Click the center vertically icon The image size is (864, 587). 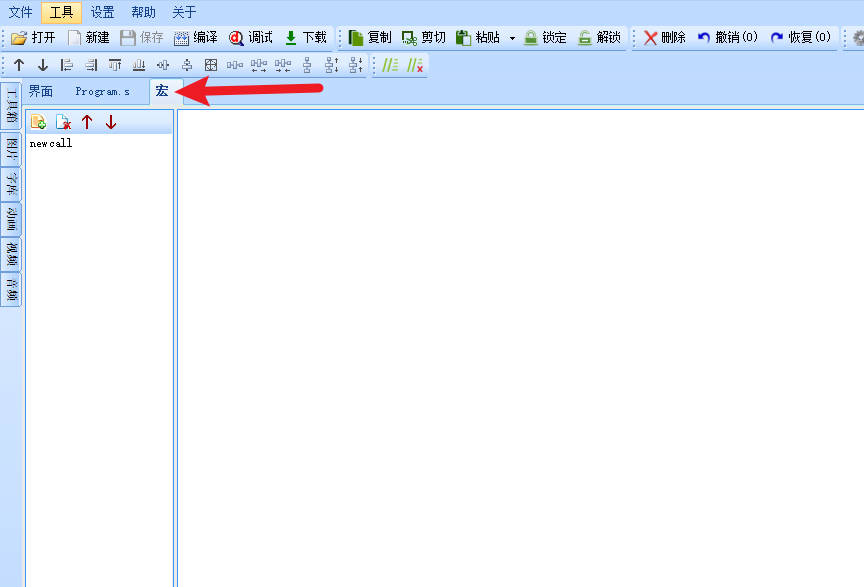coord(187,65)
